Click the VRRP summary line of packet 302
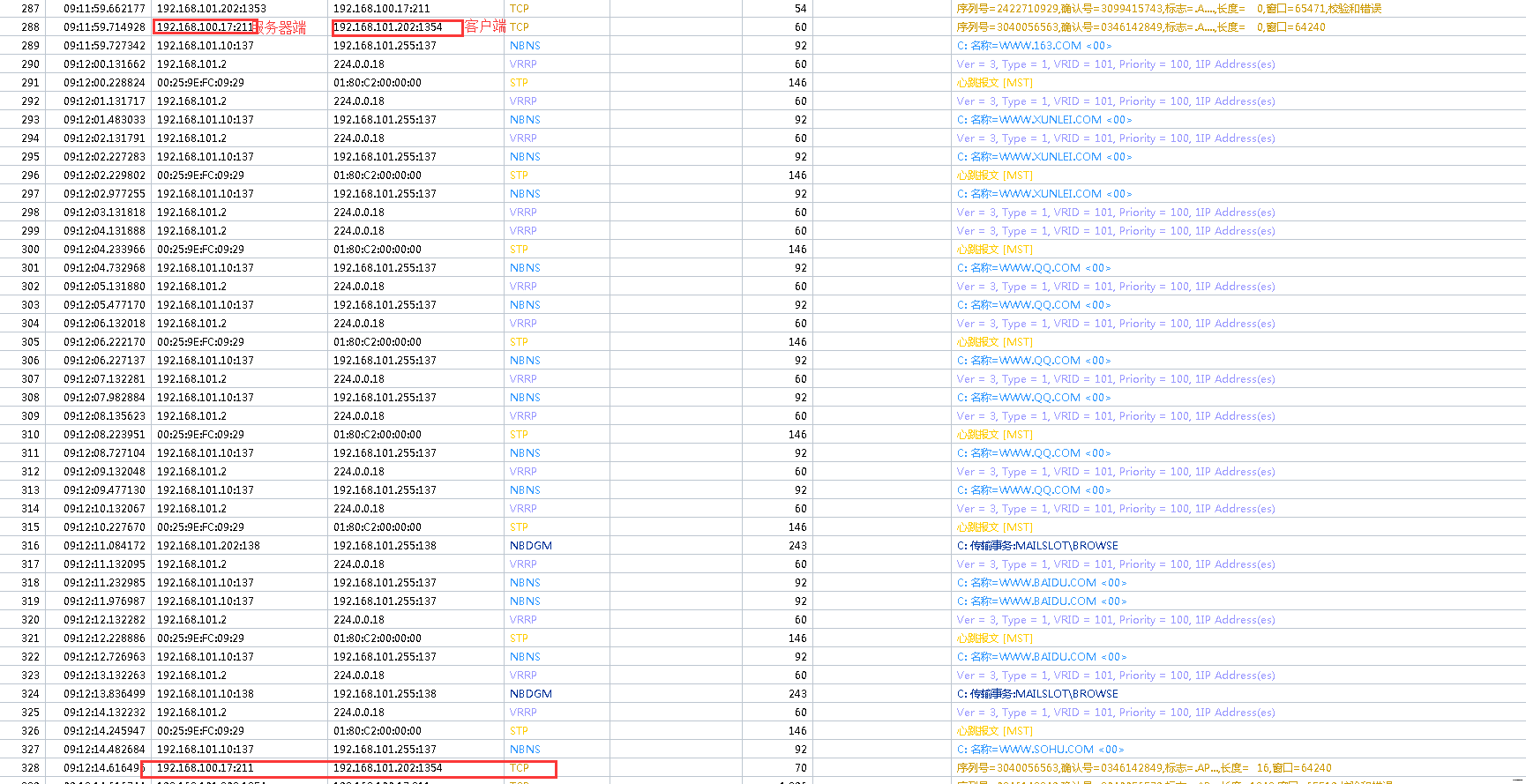1526x784 pixels. (x=1116, y=287)
